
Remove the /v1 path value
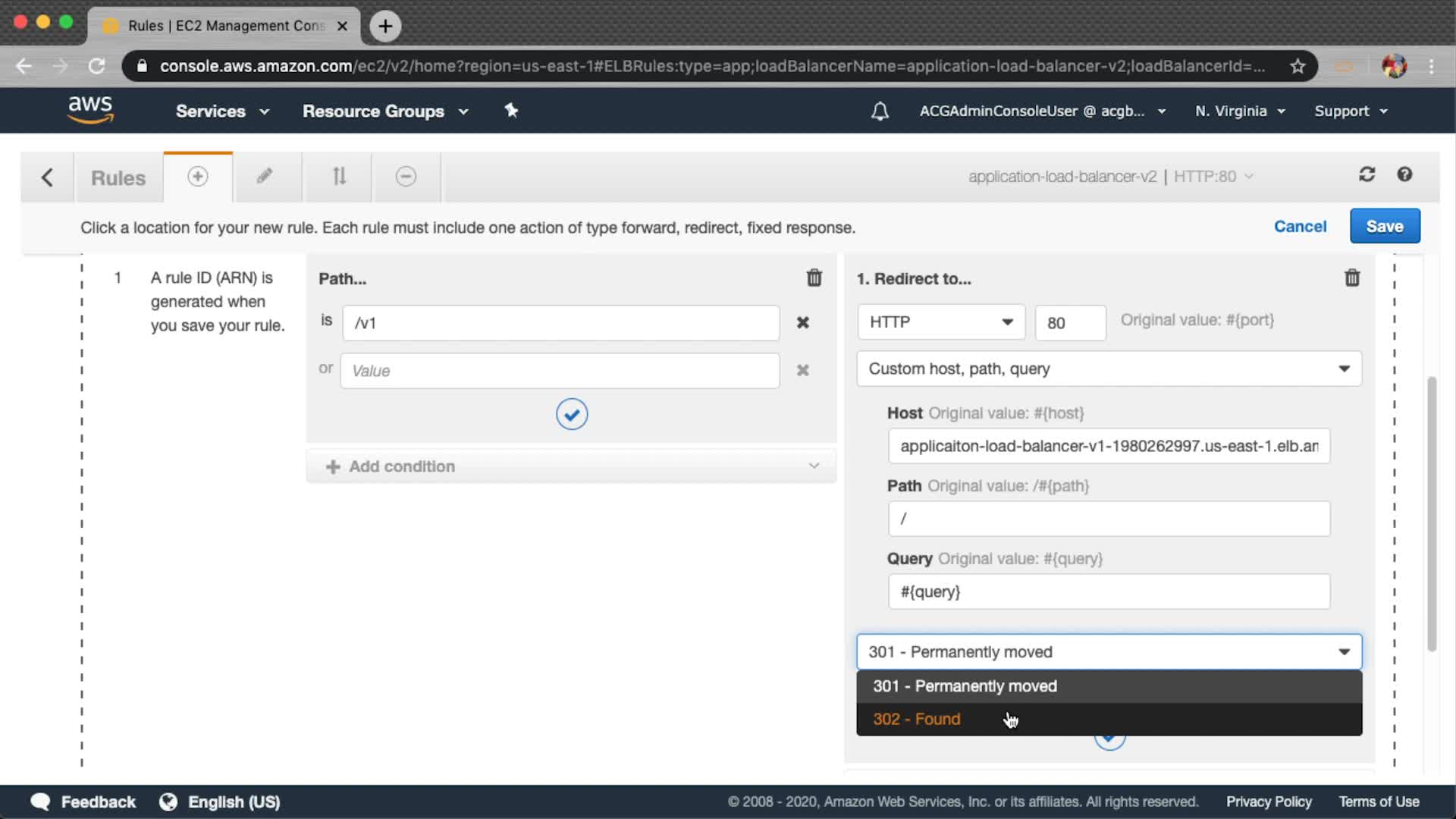[802, 323]
